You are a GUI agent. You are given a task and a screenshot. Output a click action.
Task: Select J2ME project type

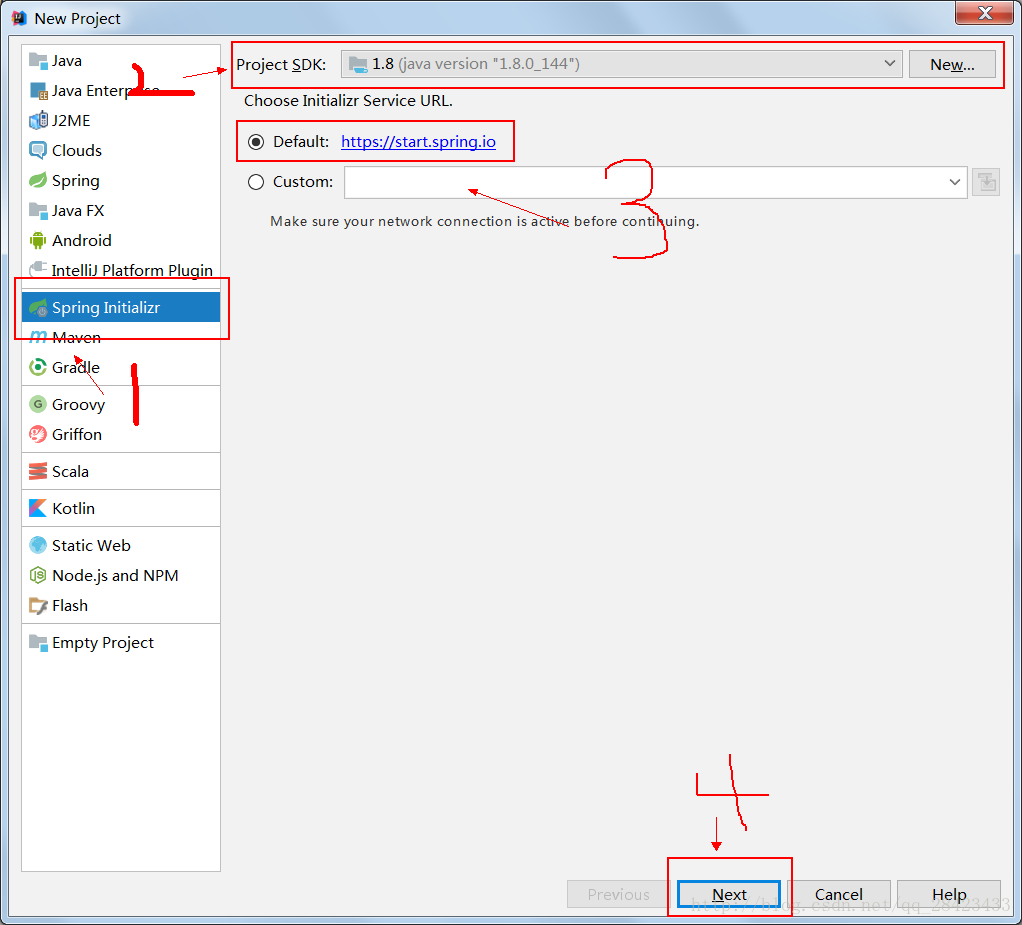(121, 121)
